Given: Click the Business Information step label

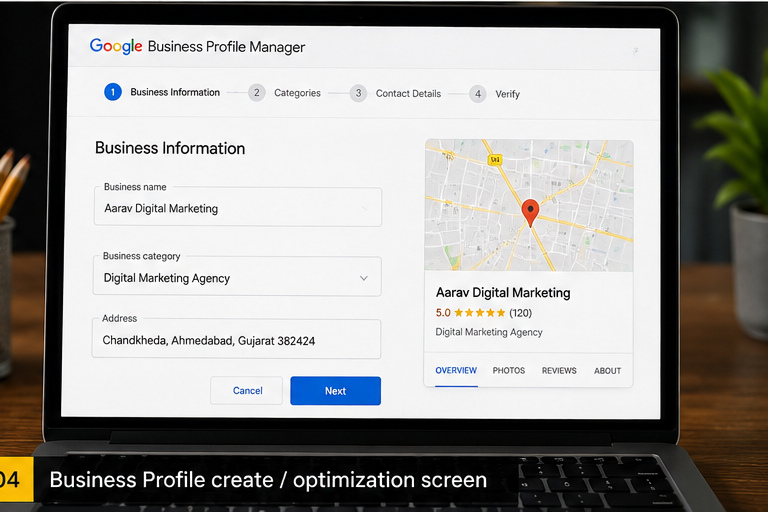Looking at the screenshot, I should point(175,92).
